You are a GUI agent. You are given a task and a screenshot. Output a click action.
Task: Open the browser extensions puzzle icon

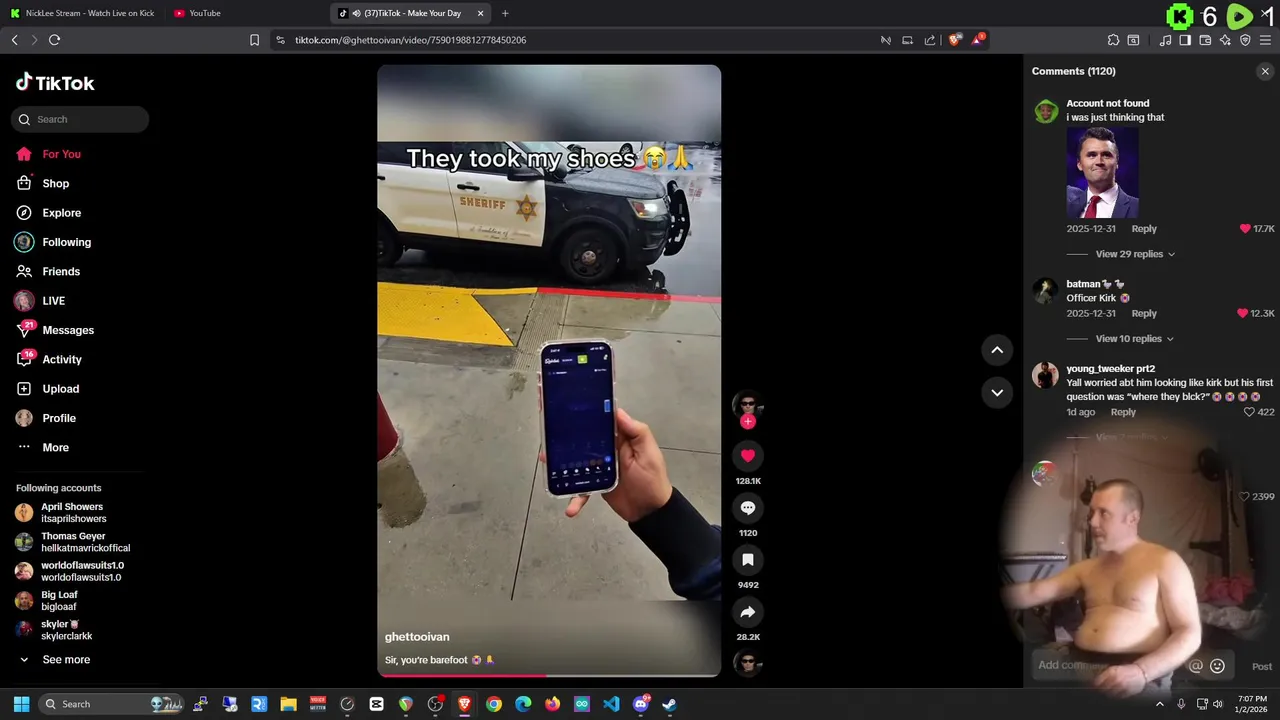(1113, 40)
